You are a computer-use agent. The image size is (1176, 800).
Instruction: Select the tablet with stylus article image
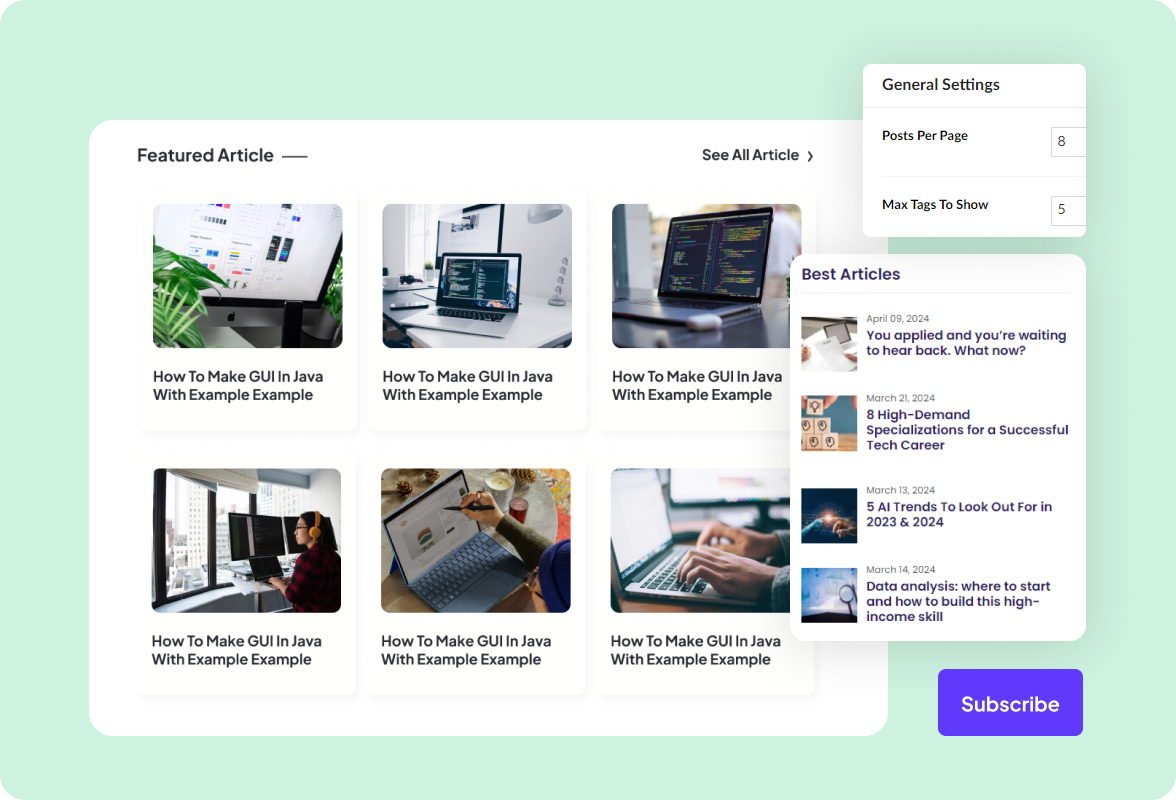[476, 540]
